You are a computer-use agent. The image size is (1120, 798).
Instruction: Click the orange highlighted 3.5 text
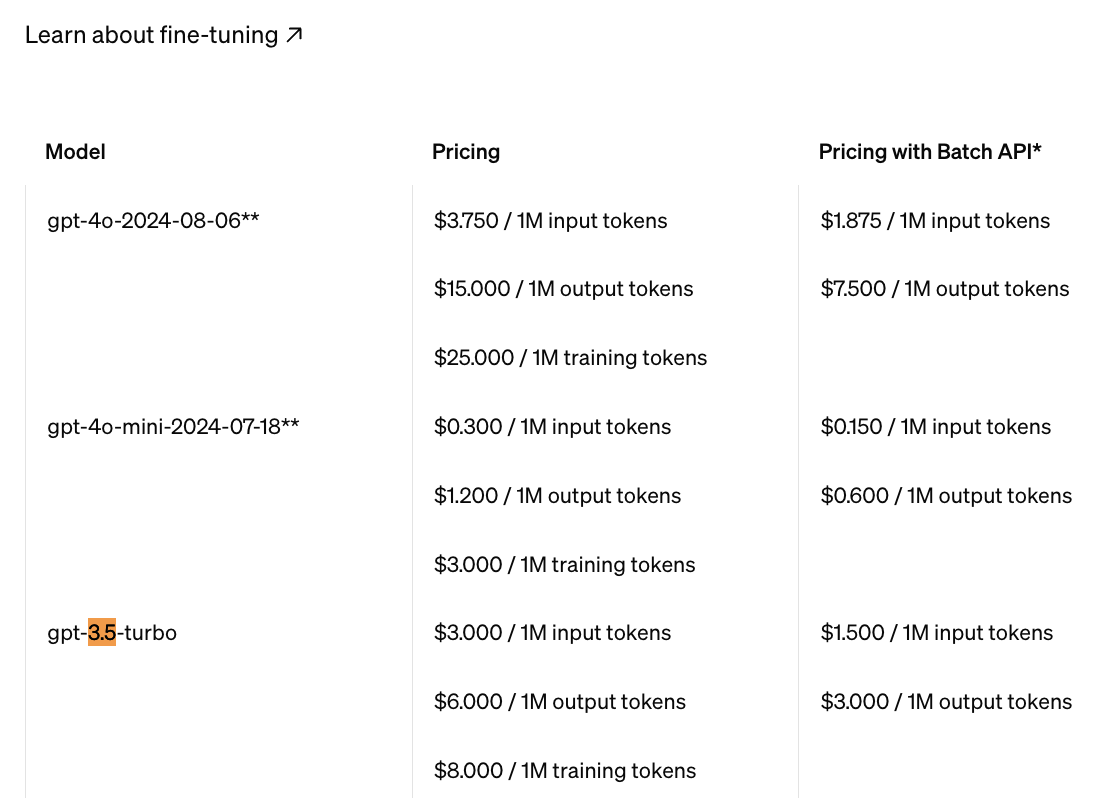pyautogui.click(x=102, y=633)
